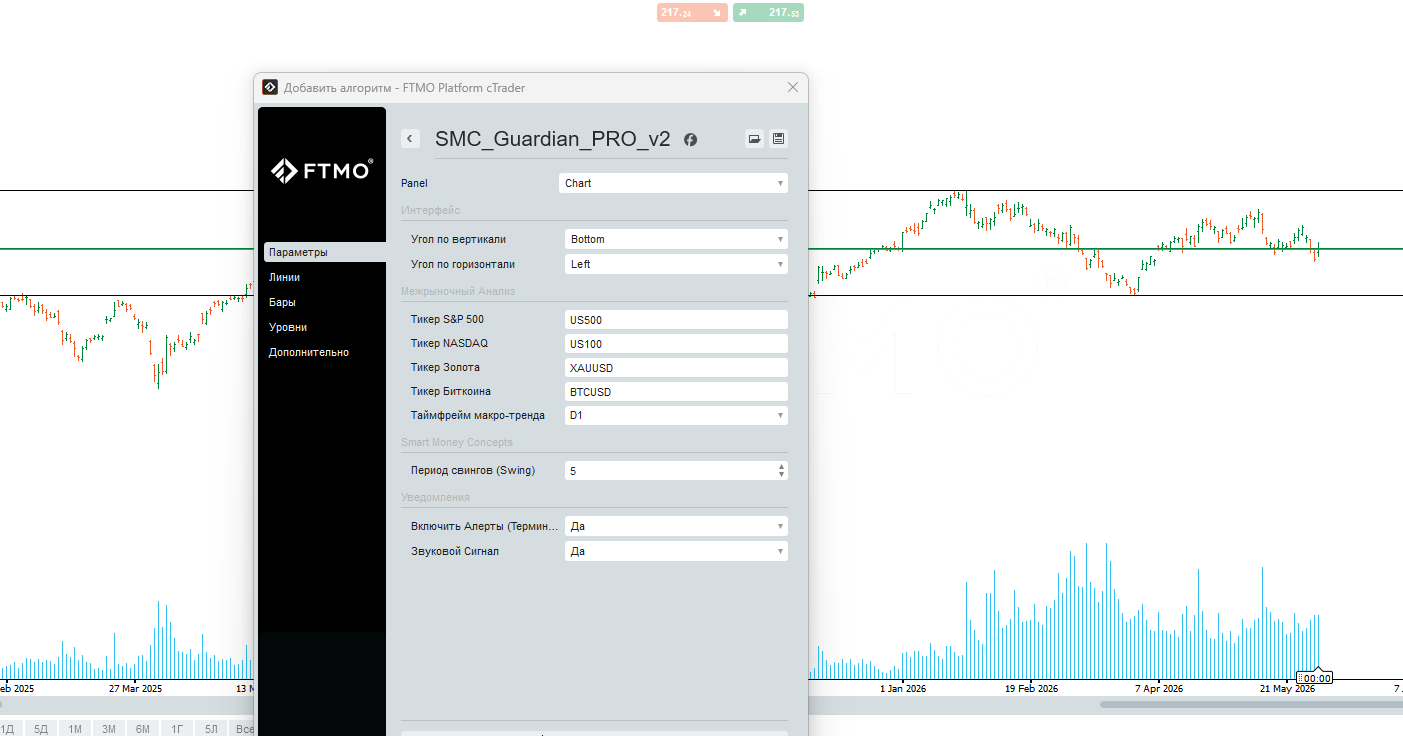The width and height of the screenshot is (1403, 736).
Task: Click the Тикер NASDAQ field US100
Action: [x=676, y=344]
